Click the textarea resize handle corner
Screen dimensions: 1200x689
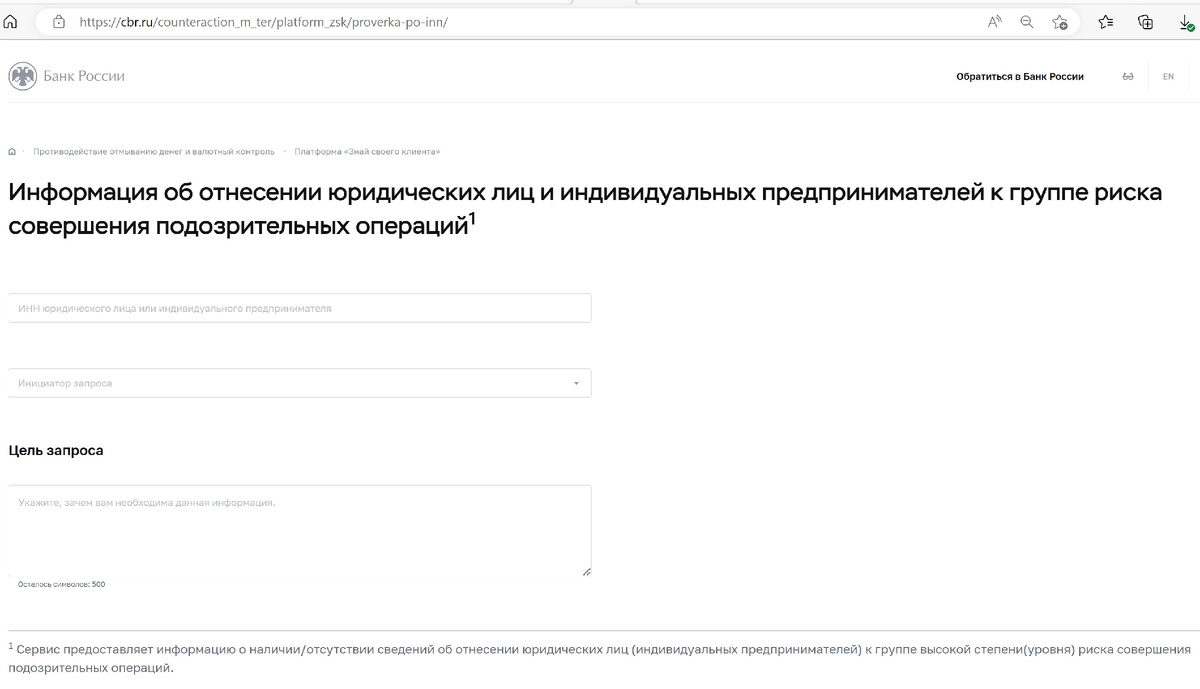point(586,571)
